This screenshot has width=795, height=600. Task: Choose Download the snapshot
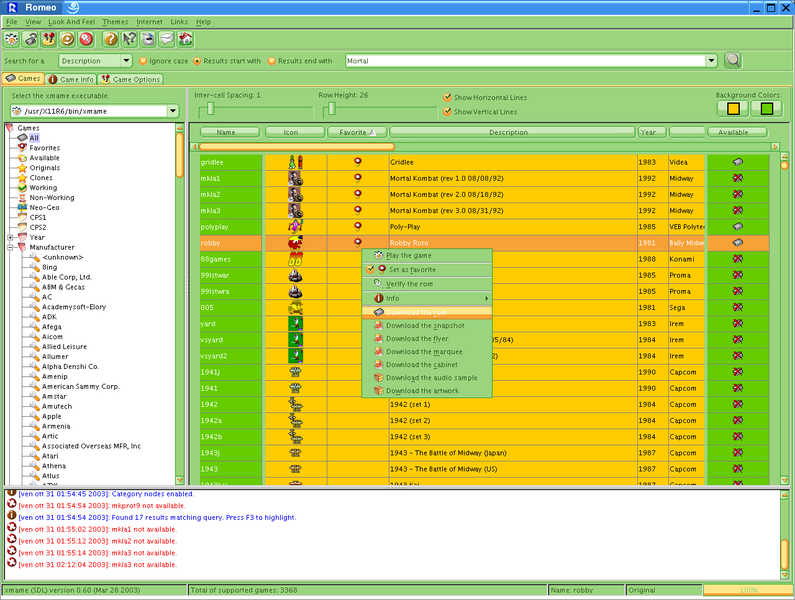[427, 326]
